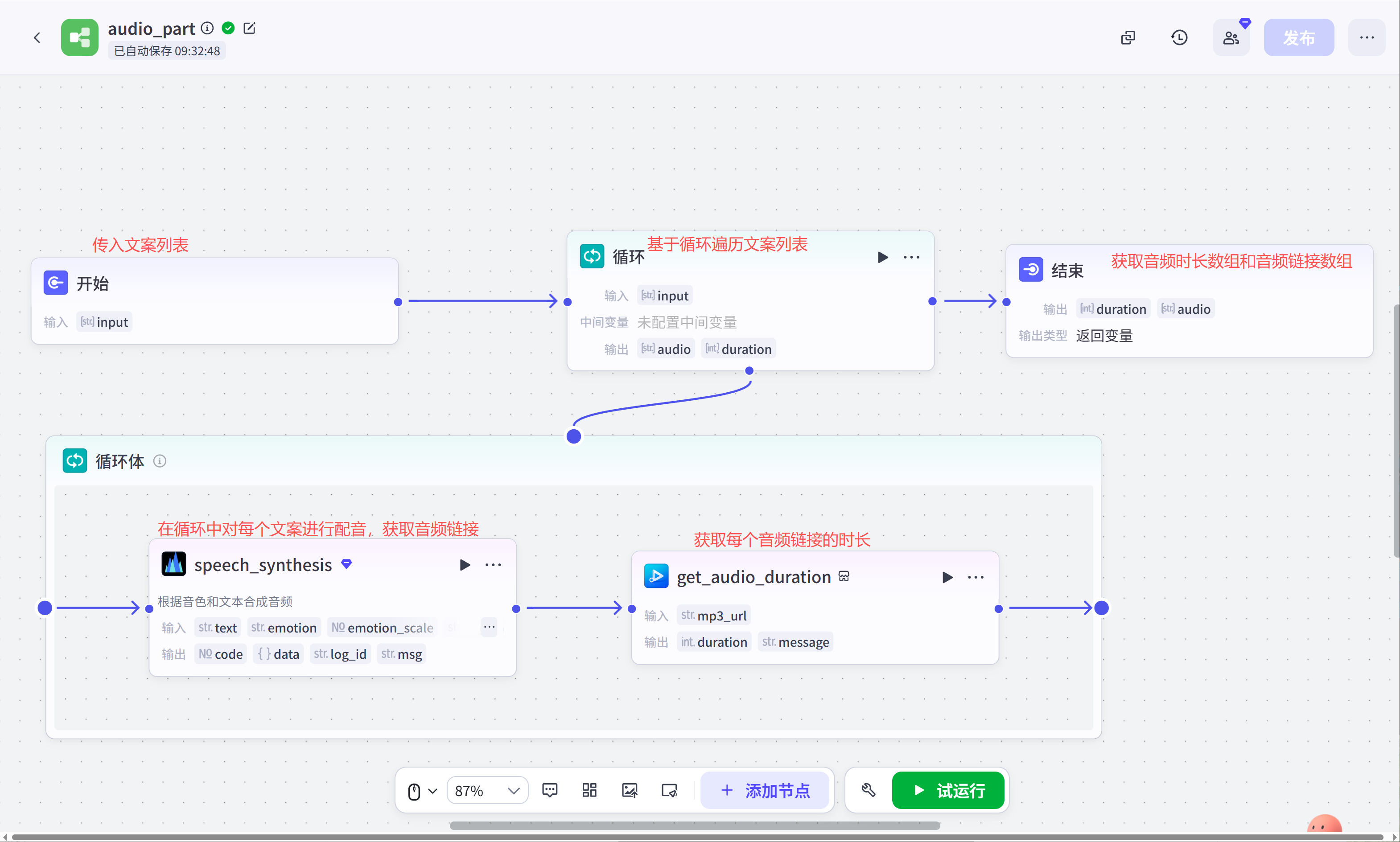Screen dimensions: 1400x842
Task: Click the edit icon next to audio_part
Action: [249, 29]
